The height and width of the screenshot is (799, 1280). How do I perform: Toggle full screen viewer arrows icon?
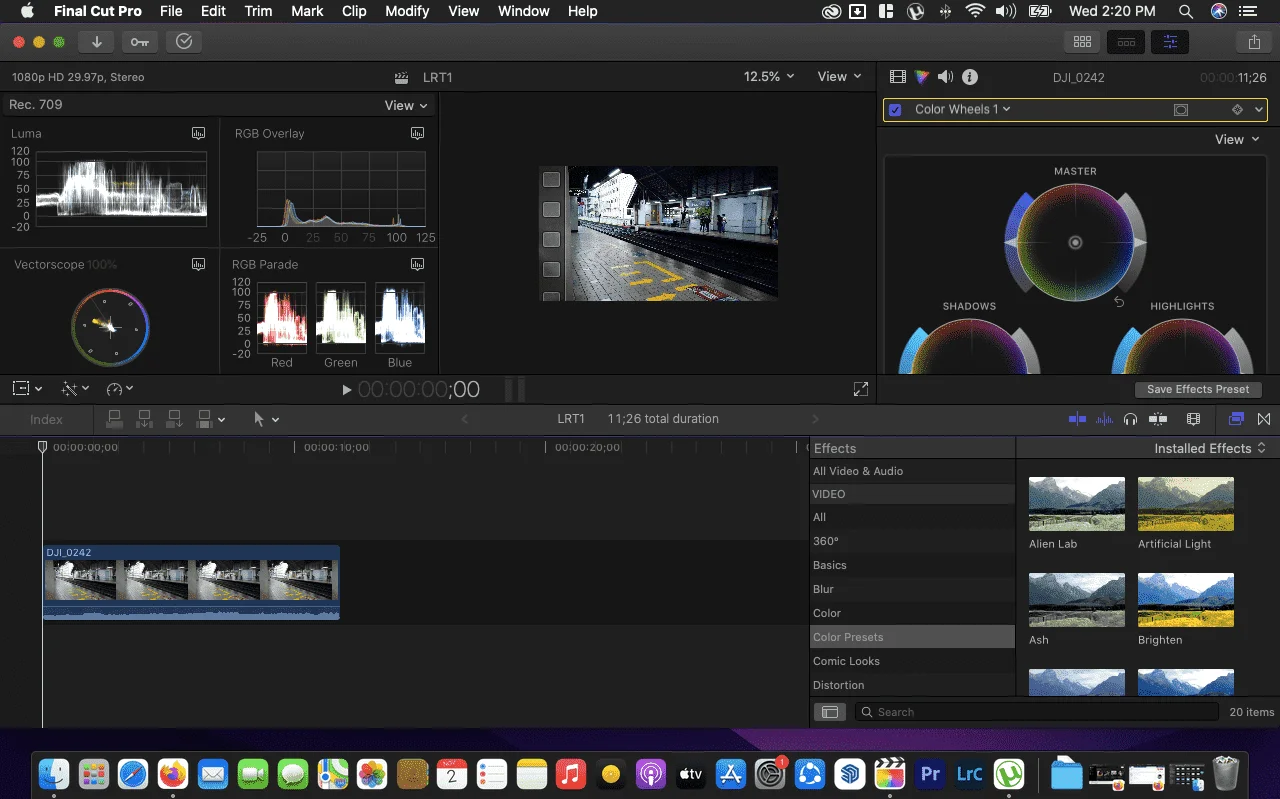pyautogui.click(x=860, y=389)
